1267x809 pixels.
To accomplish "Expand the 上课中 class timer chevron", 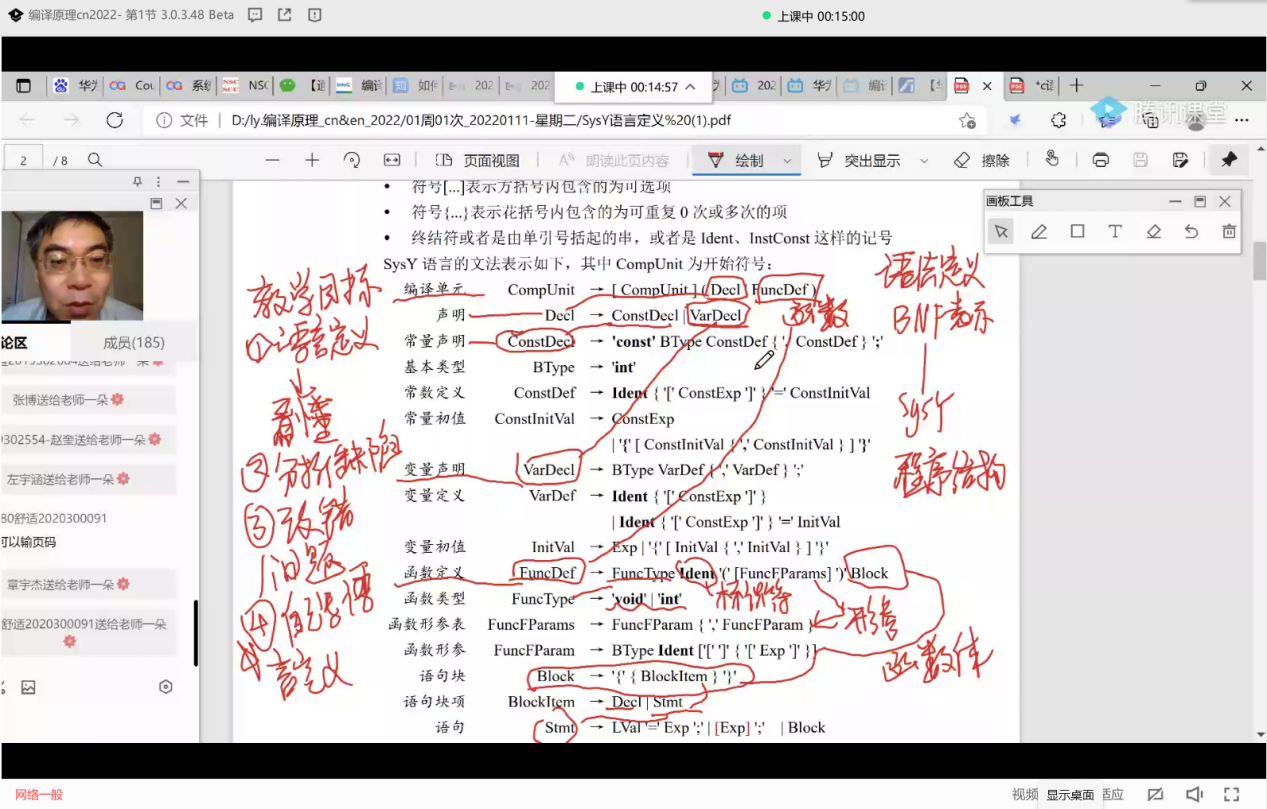I will pos(690,87).
